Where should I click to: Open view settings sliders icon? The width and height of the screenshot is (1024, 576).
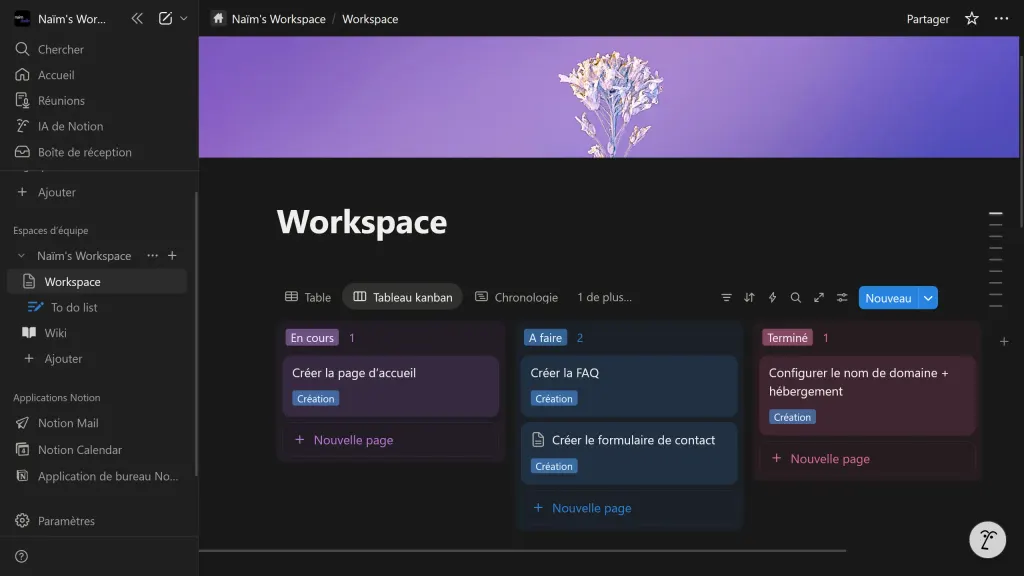(x=842, y=298)
